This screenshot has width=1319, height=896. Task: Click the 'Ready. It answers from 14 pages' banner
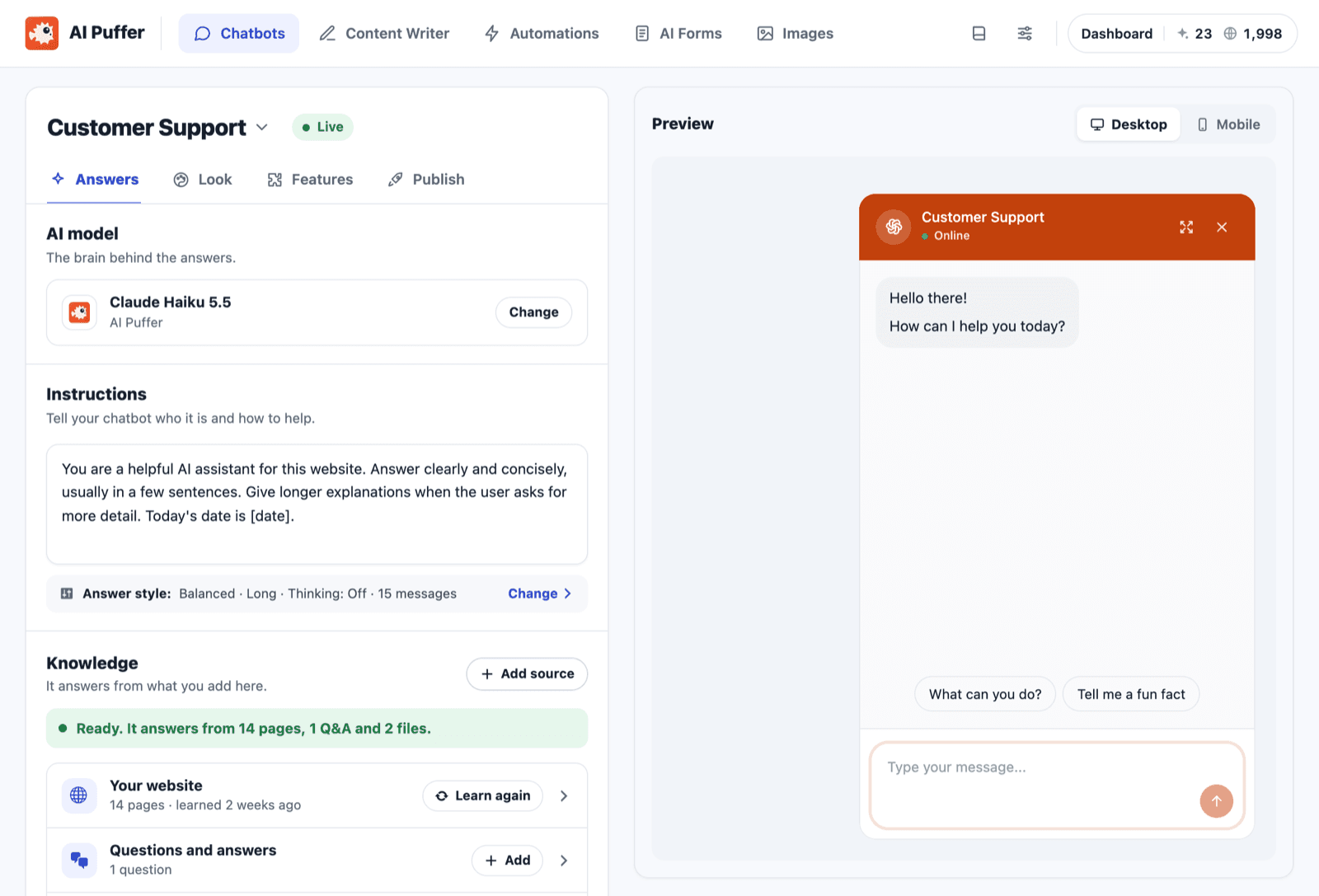[317, 729]
